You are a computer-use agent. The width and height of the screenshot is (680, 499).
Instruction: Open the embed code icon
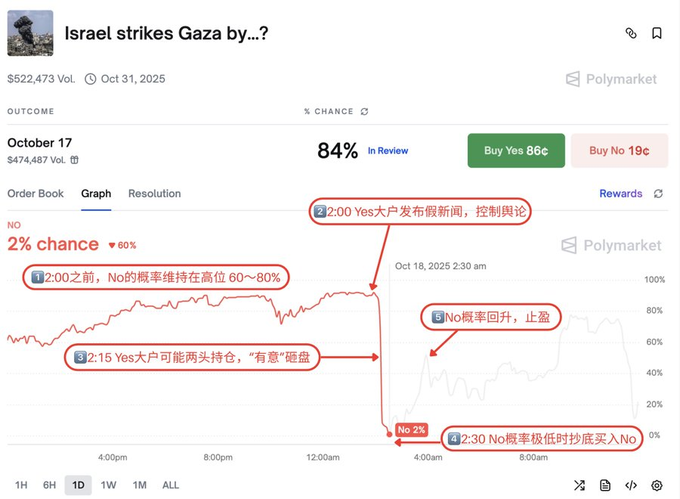pos(631,485)
